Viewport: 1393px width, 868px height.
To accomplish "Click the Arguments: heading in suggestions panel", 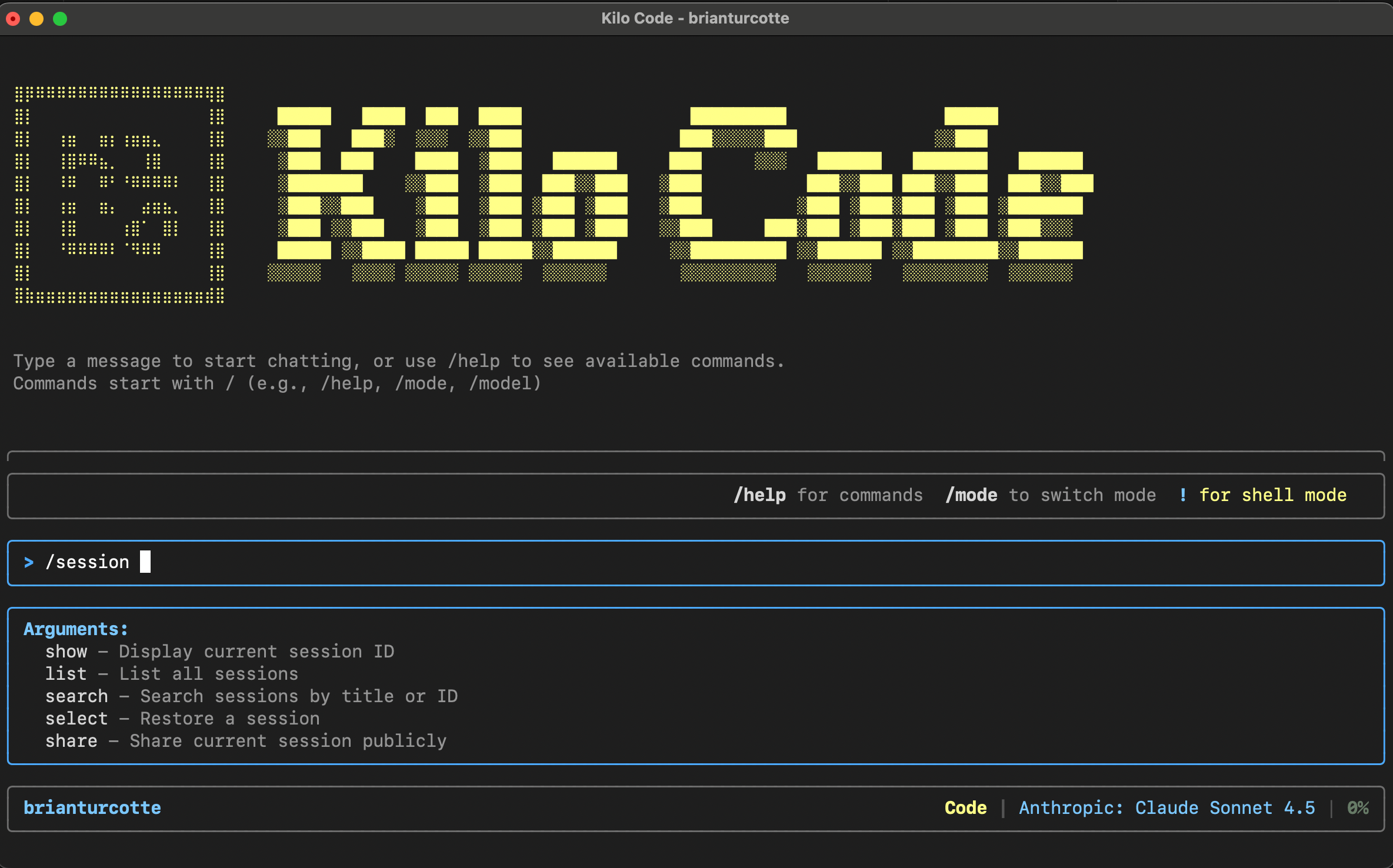I will [76, 629].
